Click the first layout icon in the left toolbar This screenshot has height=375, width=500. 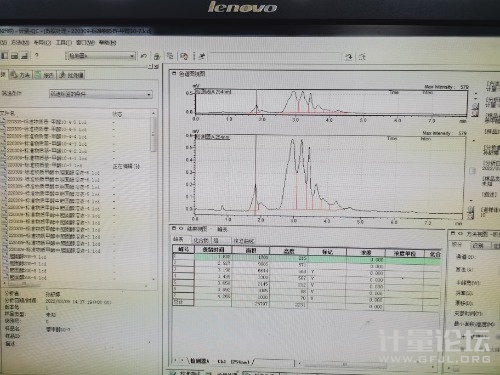[x=5, y=56]
